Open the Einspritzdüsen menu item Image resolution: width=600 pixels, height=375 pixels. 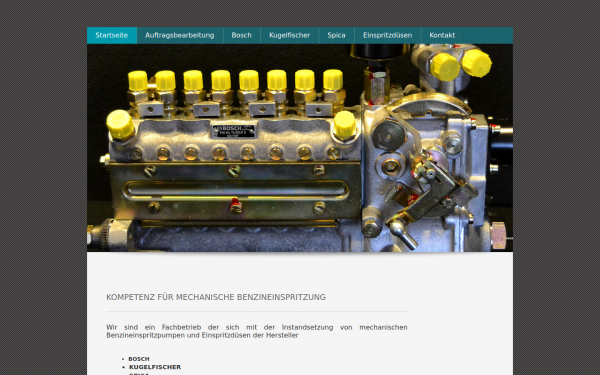pyautogui.click(x=388, y=36)
